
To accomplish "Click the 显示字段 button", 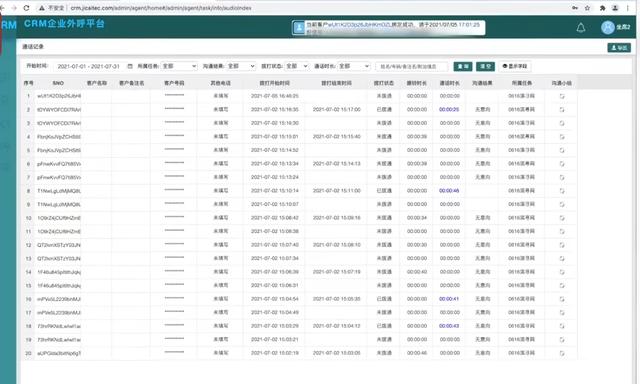I will tap(514, 66).
